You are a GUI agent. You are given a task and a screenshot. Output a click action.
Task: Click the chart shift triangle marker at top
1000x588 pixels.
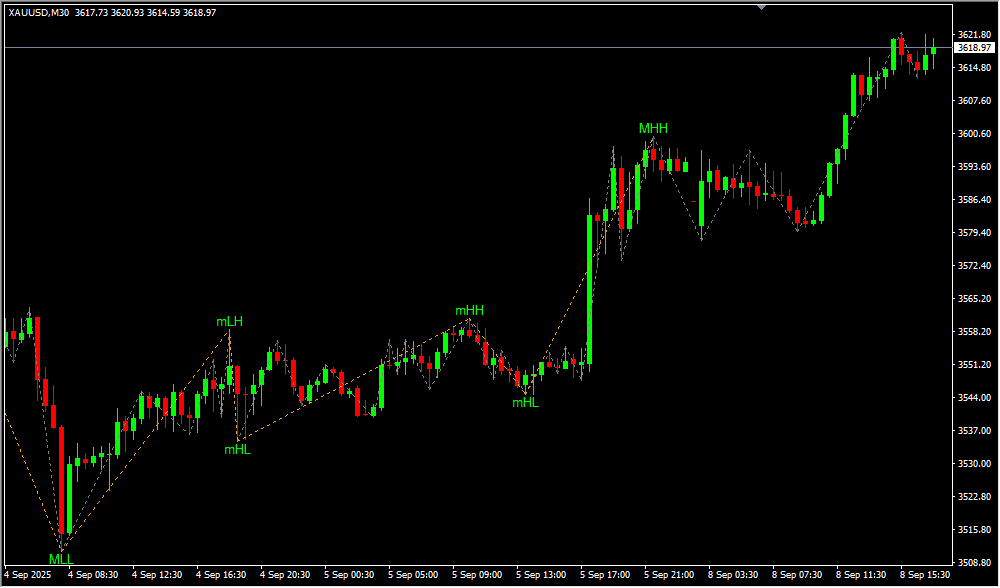point(762,7)
